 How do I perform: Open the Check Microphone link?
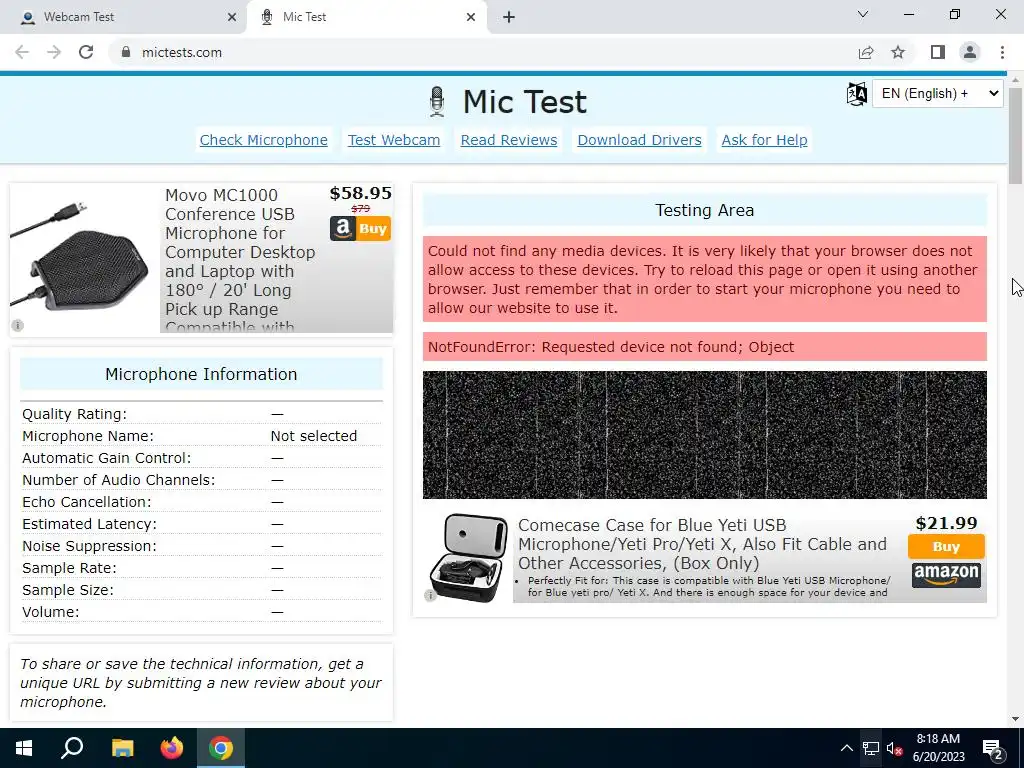(x=264, y=140)
